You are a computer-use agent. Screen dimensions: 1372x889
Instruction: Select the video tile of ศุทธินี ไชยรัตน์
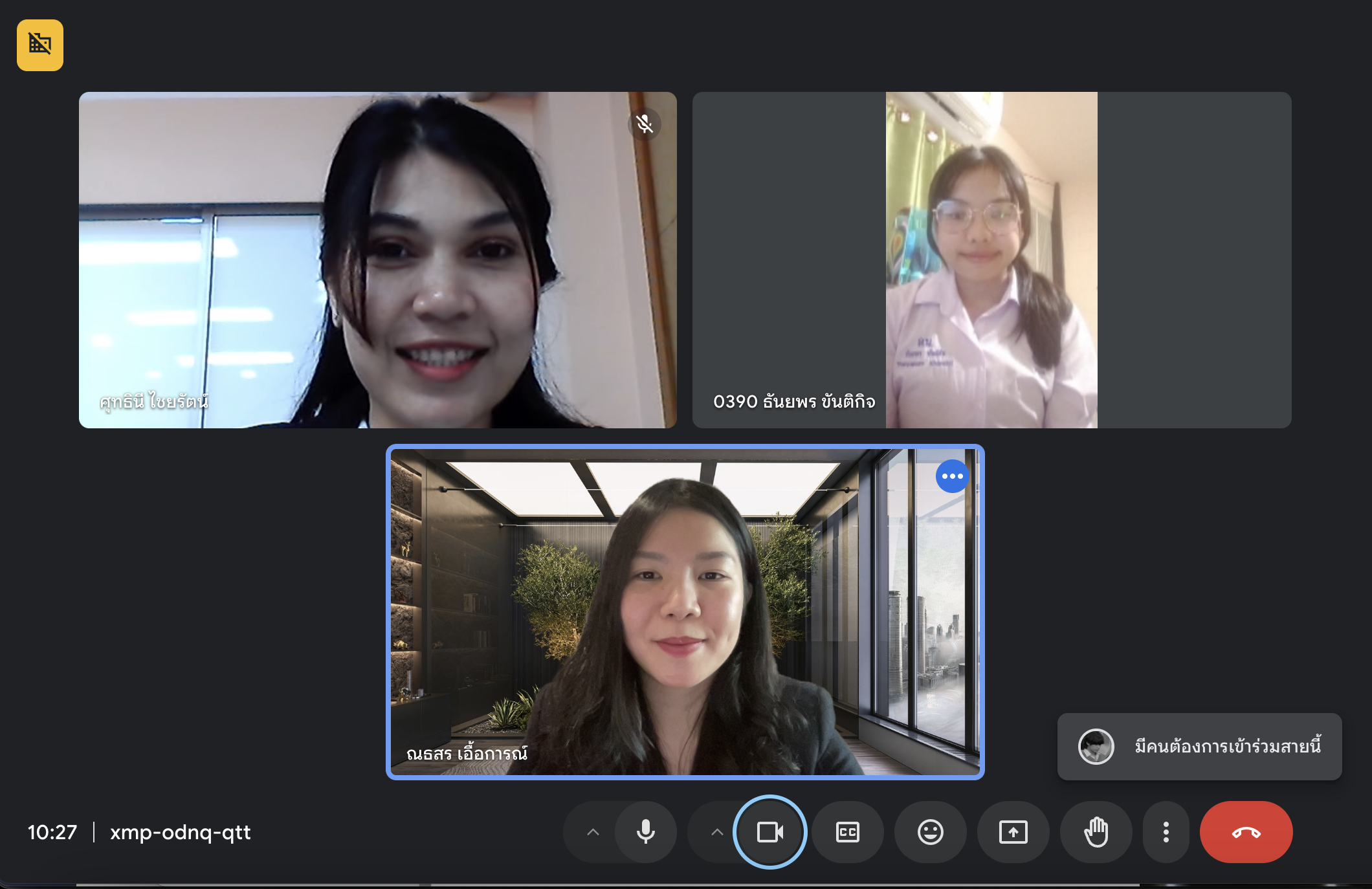[377, 259]
